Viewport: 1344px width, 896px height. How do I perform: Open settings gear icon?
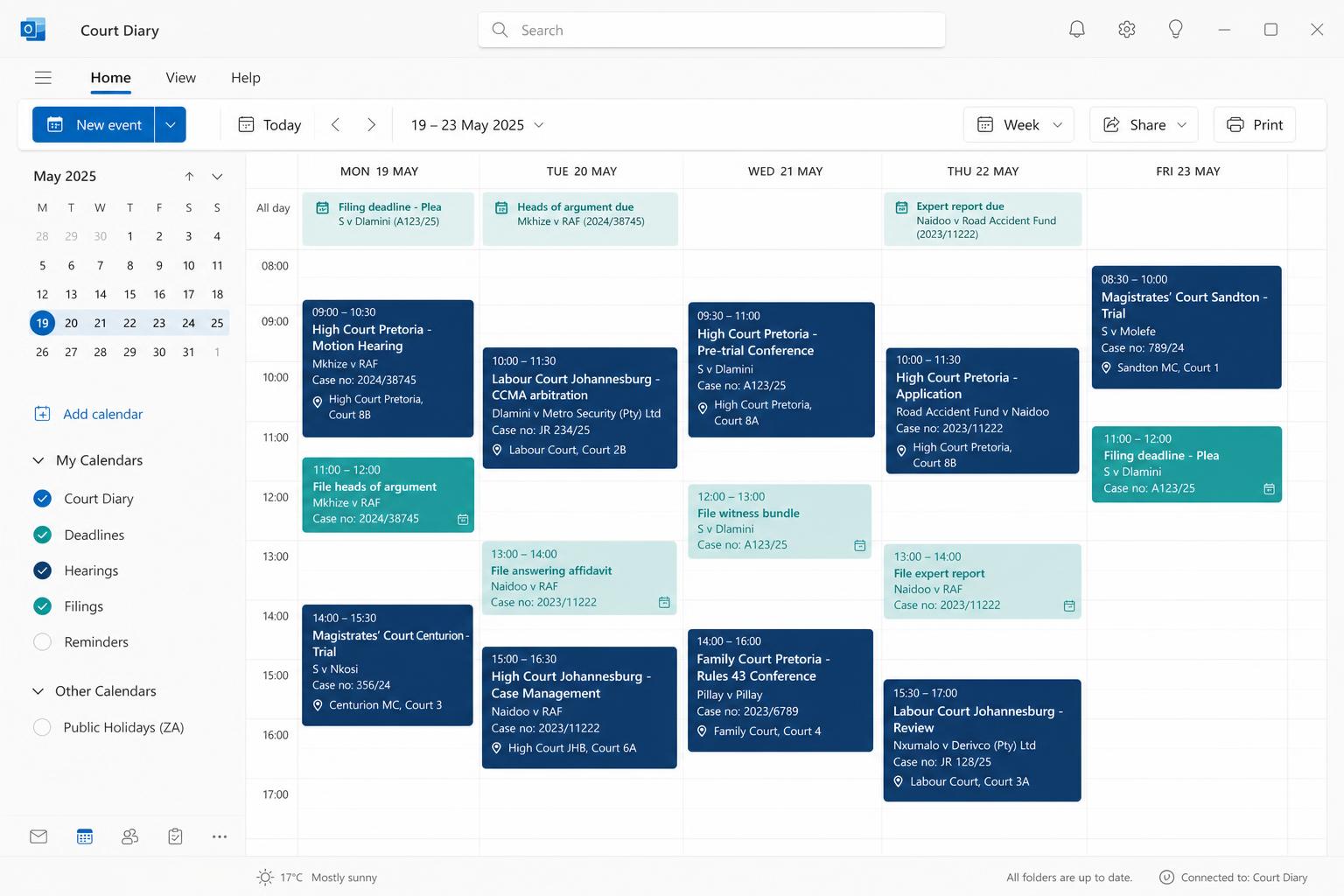tap(1127, 30)
